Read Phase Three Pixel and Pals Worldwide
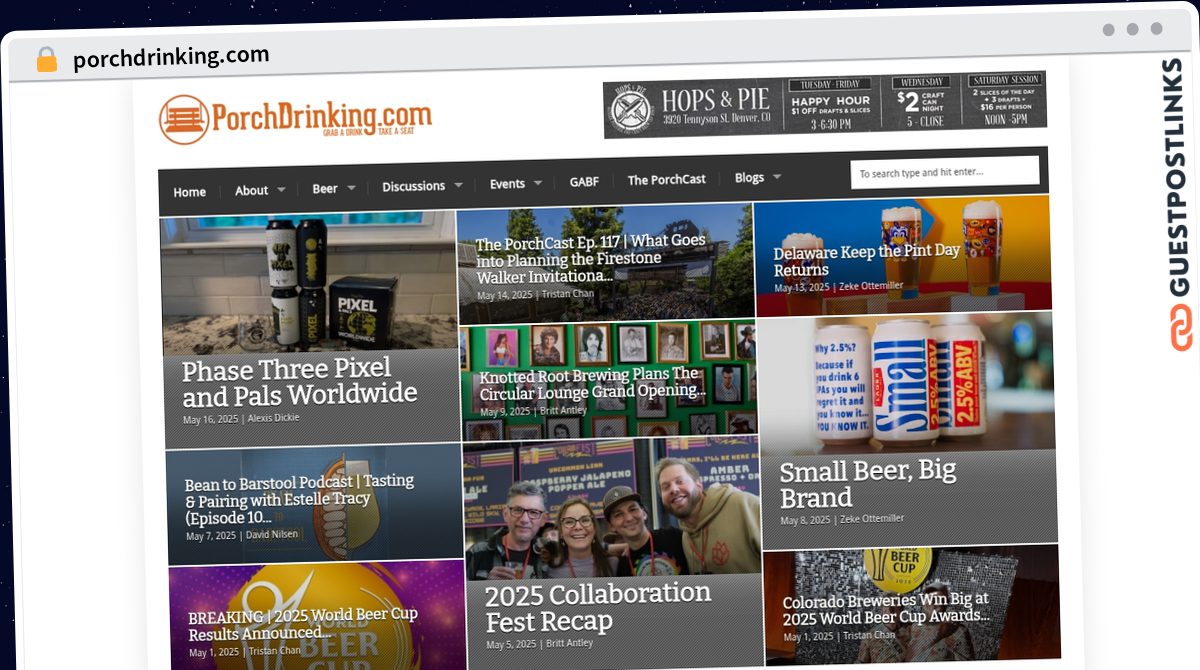 pyautogui.click(x=299, y=380)
